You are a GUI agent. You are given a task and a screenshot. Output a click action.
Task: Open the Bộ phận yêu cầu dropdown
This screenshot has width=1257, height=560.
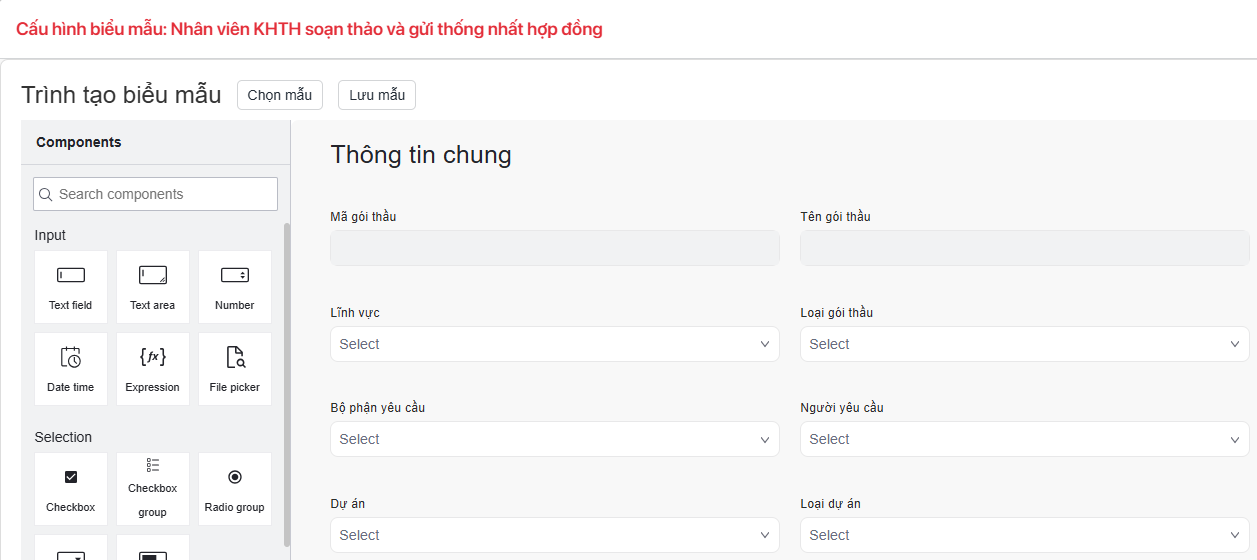point(554,439)
